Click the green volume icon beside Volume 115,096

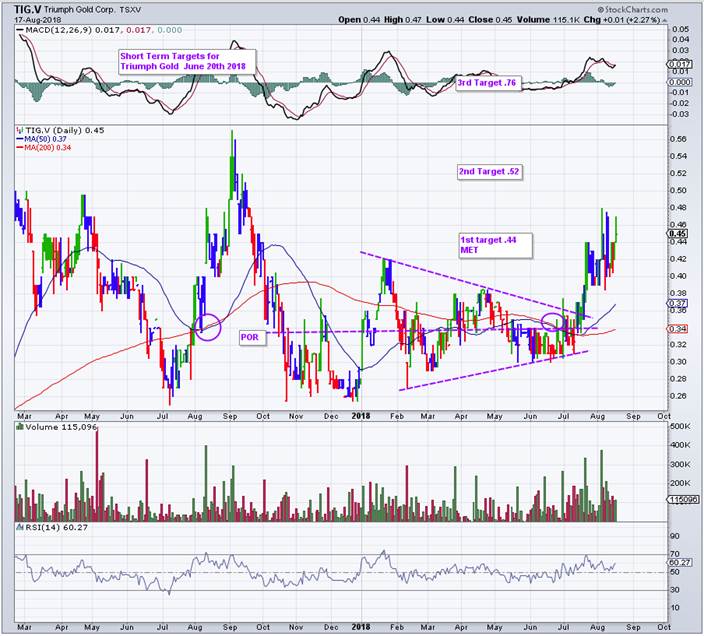(19, 427)
